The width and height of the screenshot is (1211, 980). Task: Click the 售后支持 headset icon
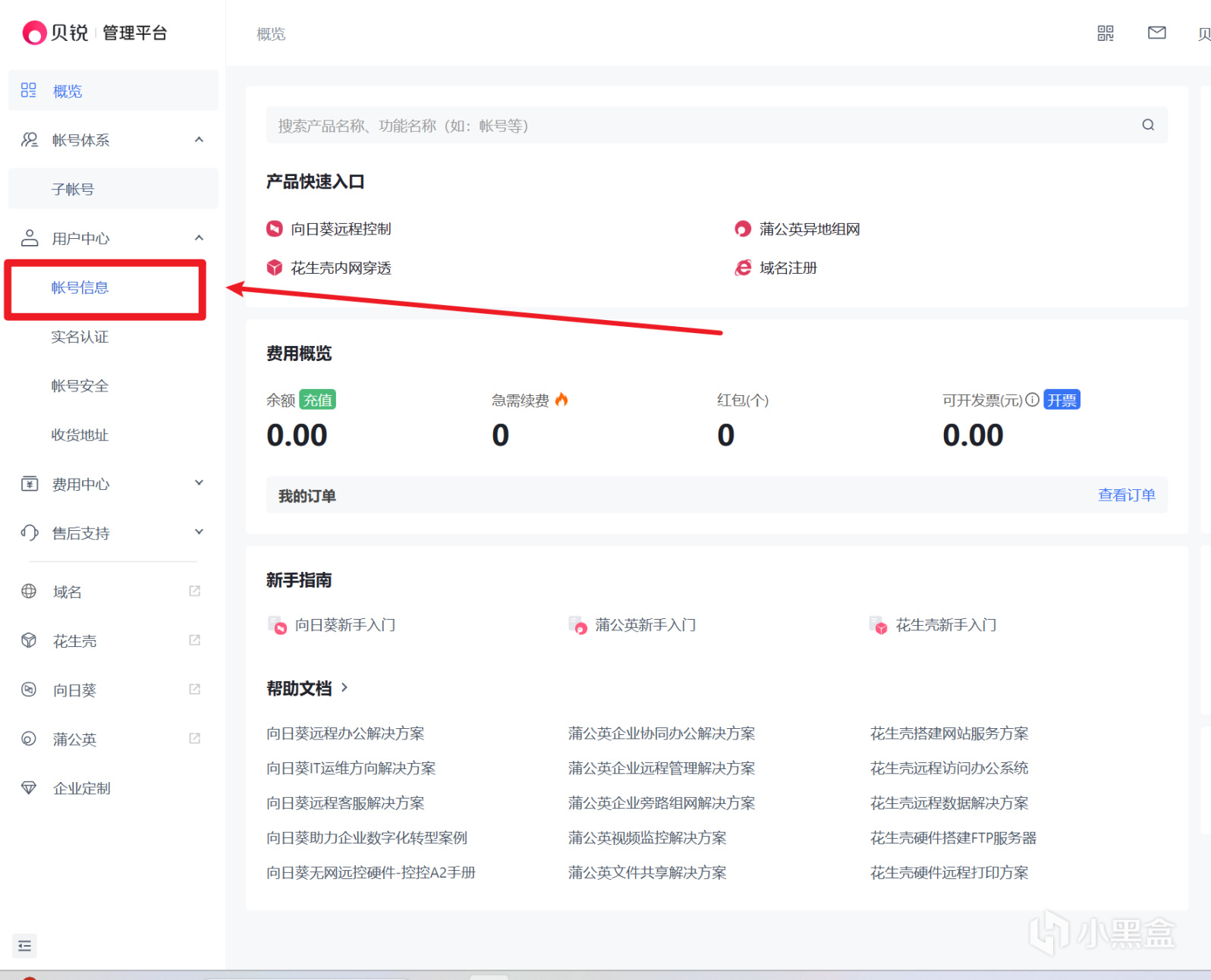coord(29,533)
